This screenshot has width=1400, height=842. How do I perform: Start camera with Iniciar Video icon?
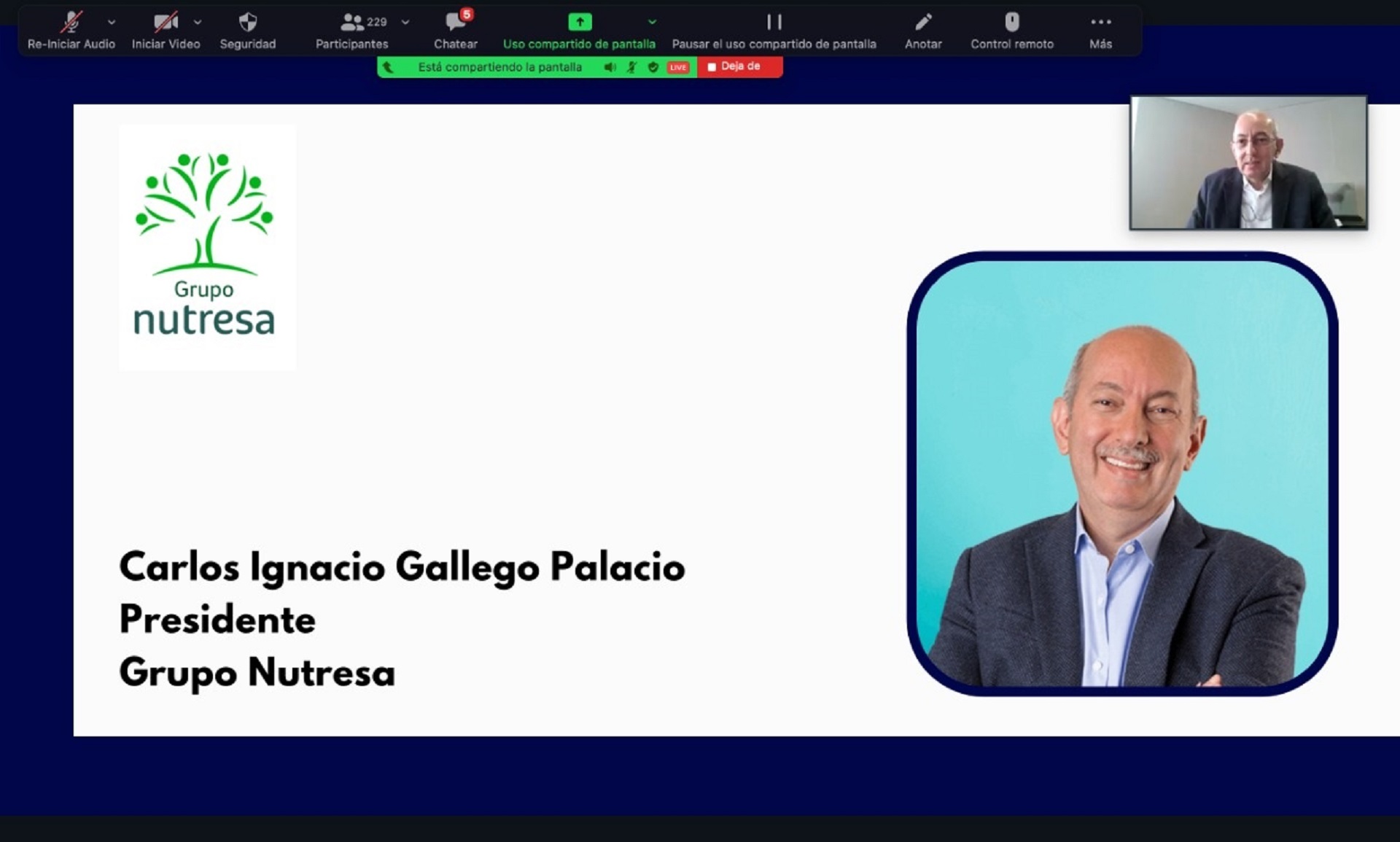(166, 22)
